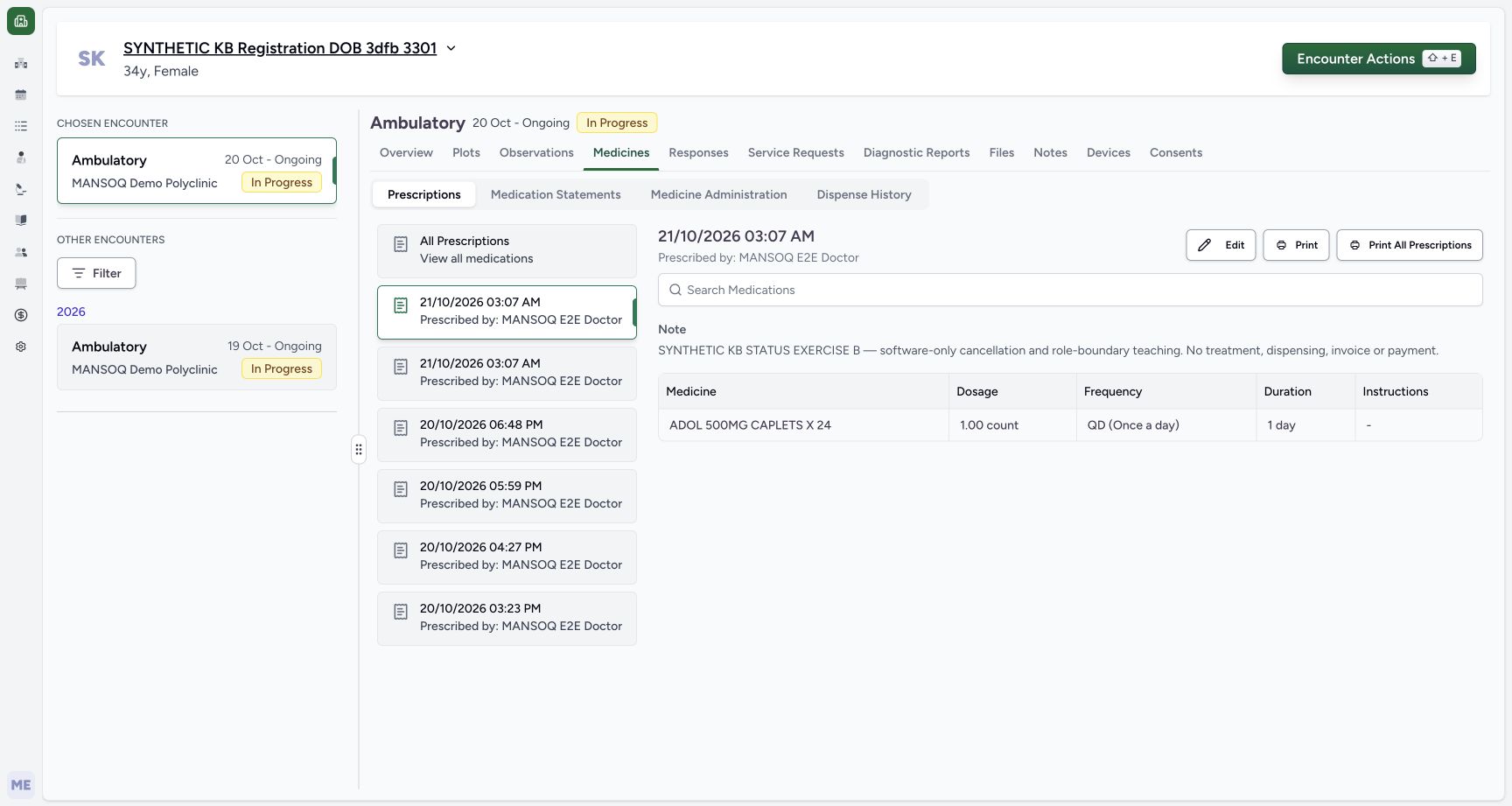
Task: Open the patient name link
Action: click(x=280, y=48)
